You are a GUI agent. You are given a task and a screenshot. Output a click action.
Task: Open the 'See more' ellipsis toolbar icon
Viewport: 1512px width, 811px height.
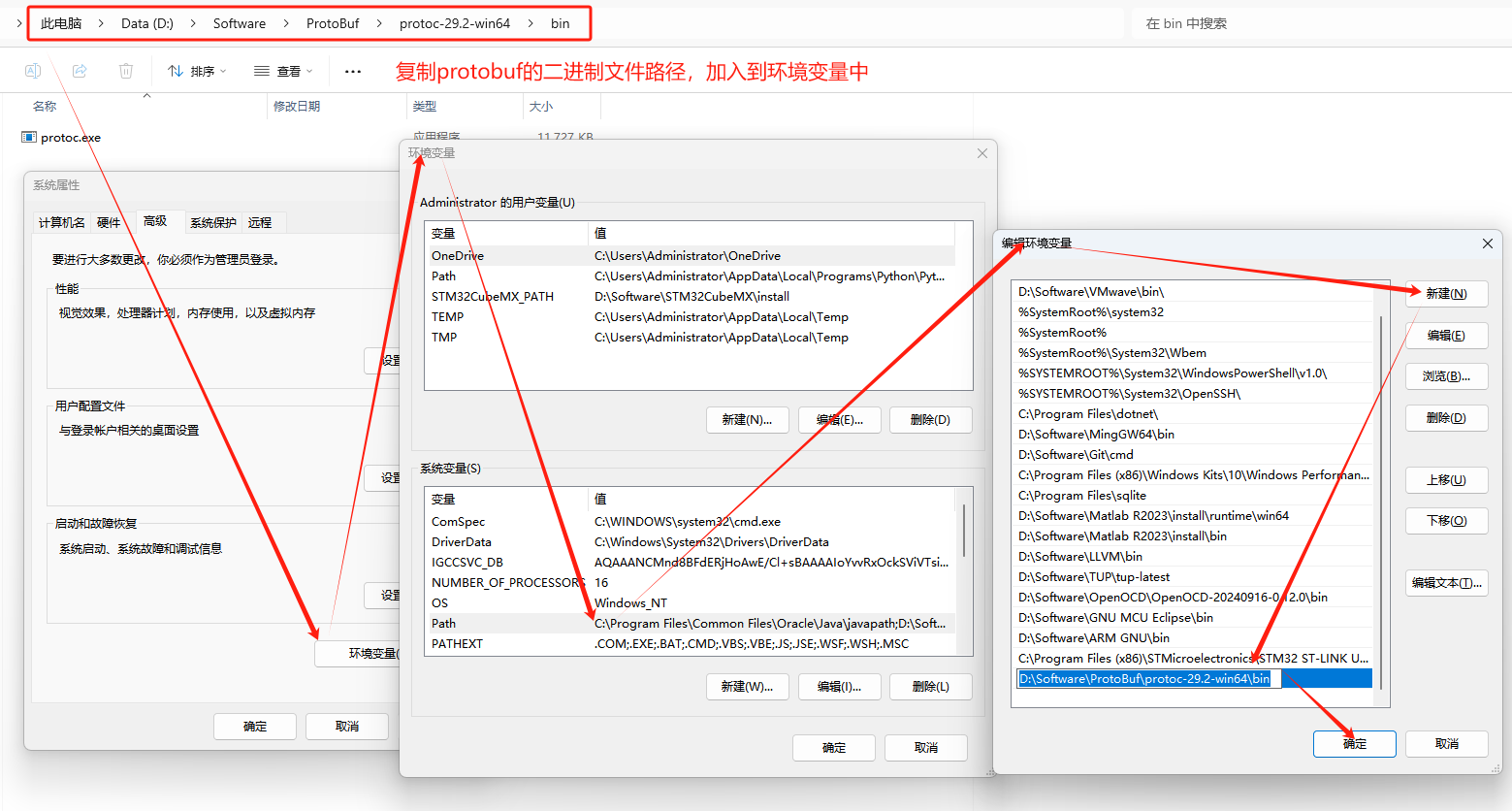pyautogui.click(x=352, y=71)
